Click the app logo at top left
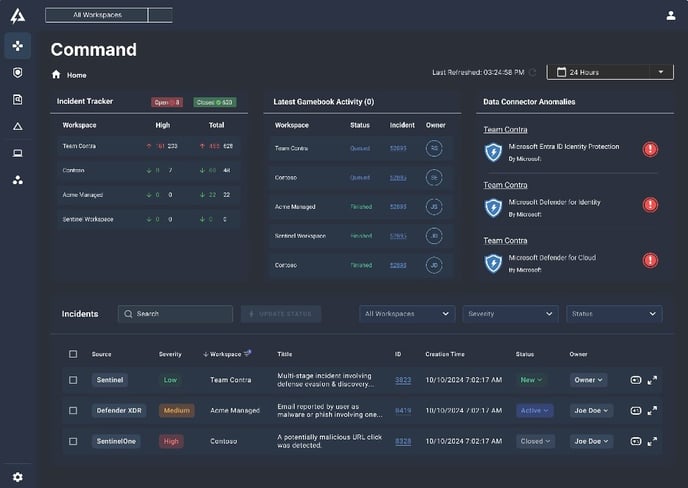Image resolution: width=688 pixels, height=488 pixels. coord(18,16)
